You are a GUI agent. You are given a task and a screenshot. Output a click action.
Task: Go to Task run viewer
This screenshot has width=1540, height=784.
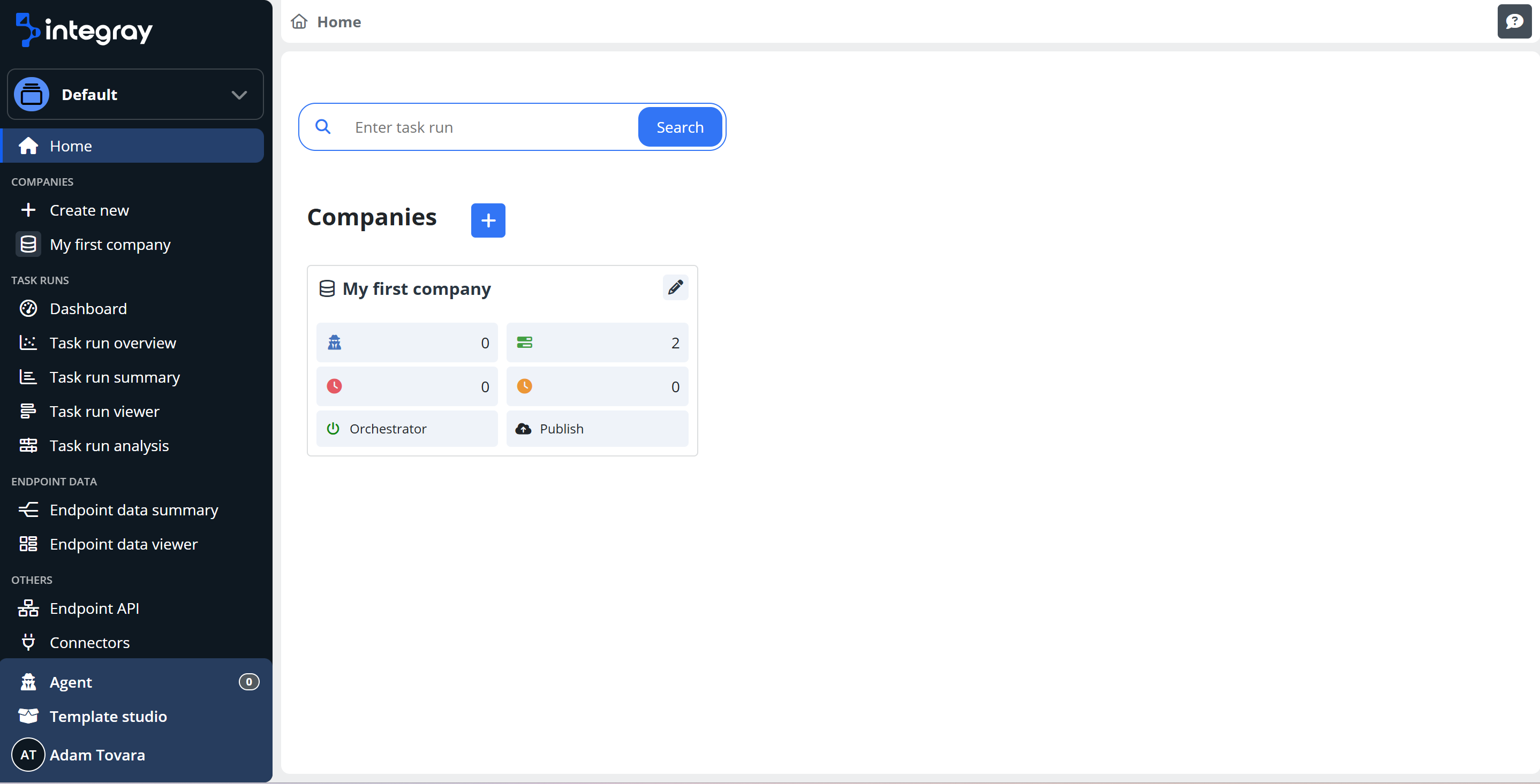click(x=104, y=411)
